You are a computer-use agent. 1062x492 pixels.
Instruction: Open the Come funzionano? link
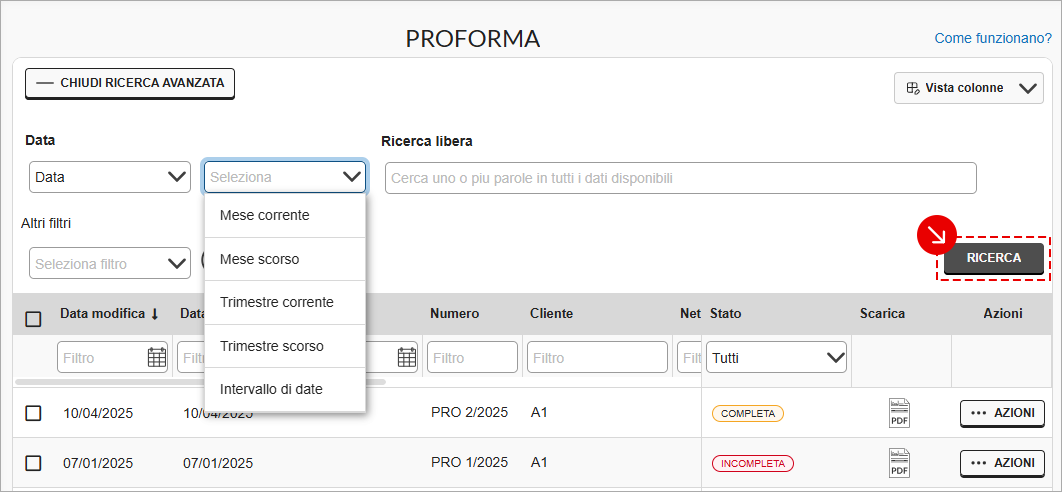(993, 39)
